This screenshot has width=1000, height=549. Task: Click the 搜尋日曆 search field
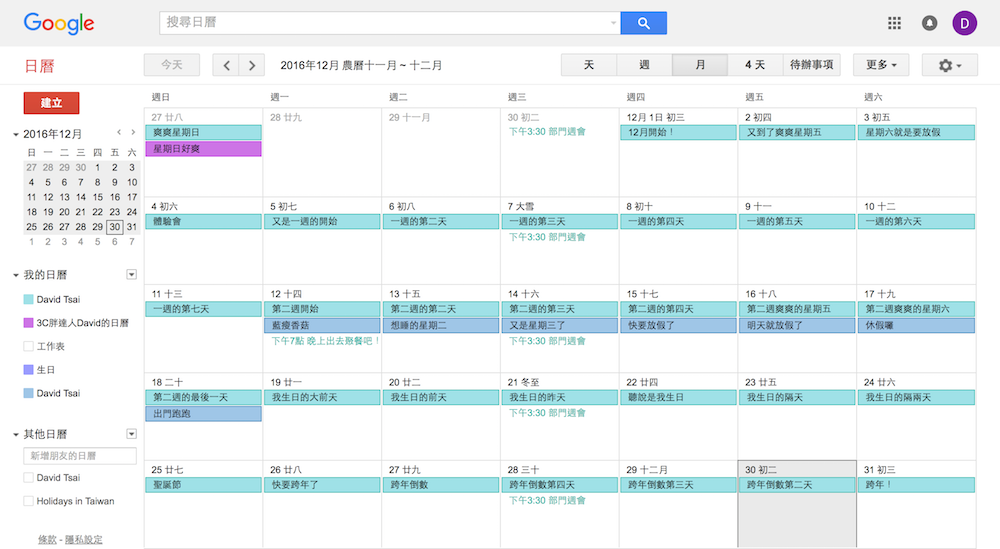click(385, 23)
